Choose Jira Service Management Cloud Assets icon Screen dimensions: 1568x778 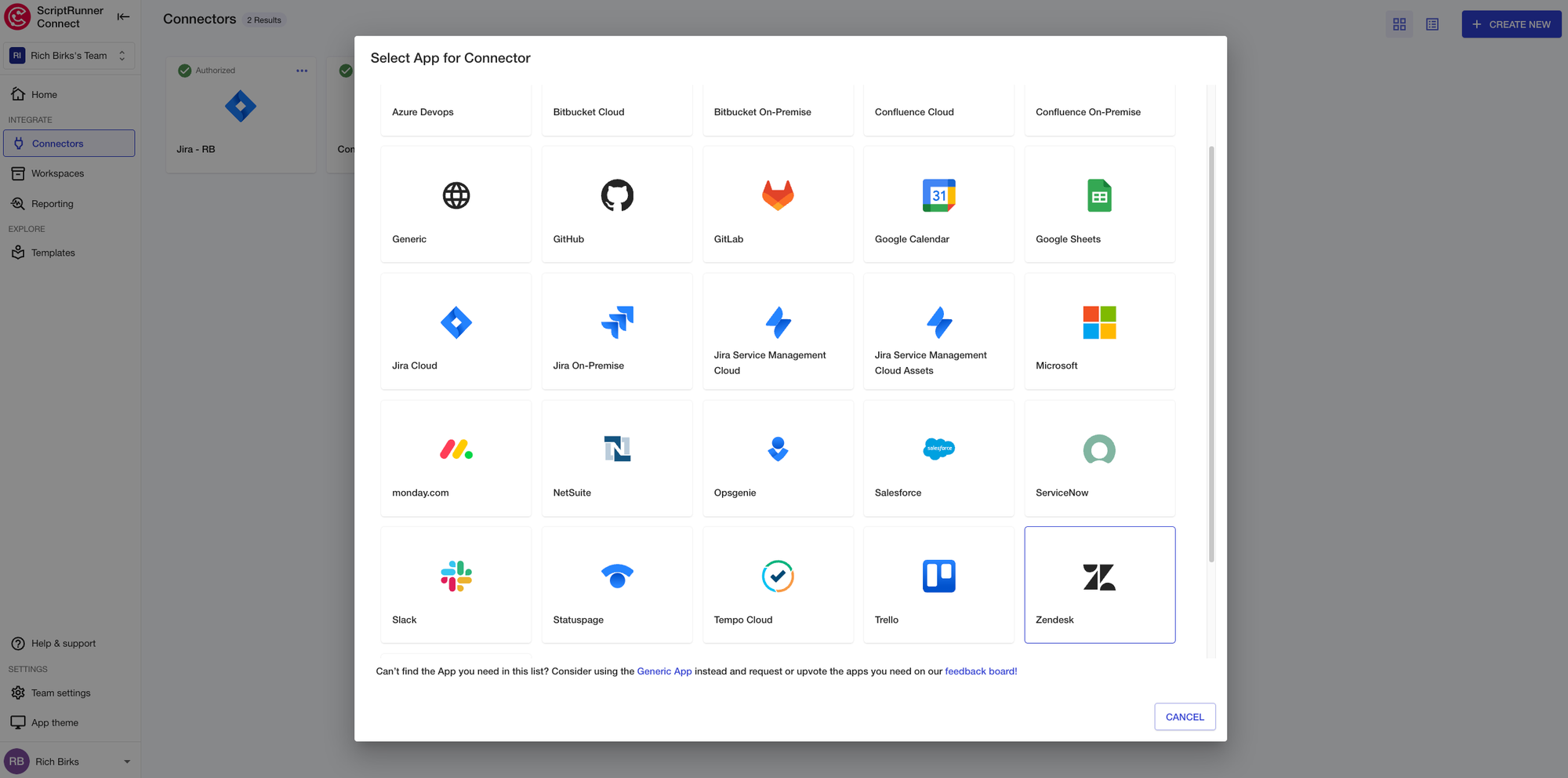pyautogui.click(x=938, y=322)
